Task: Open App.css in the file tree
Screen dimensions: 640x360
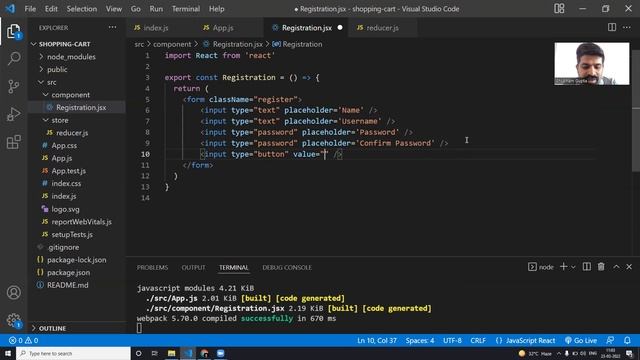Action: 64,145
